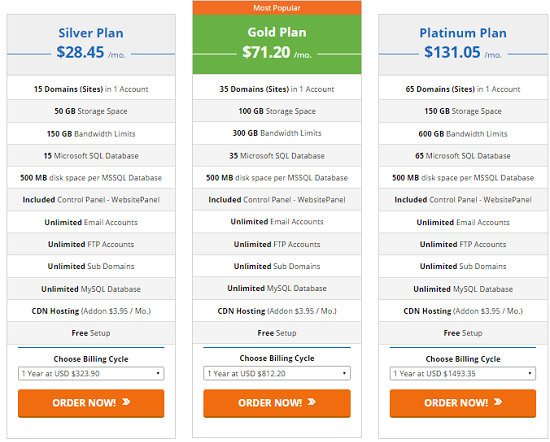
Task: Click the Gold Plan green header
Action: [x=277, y=44]
